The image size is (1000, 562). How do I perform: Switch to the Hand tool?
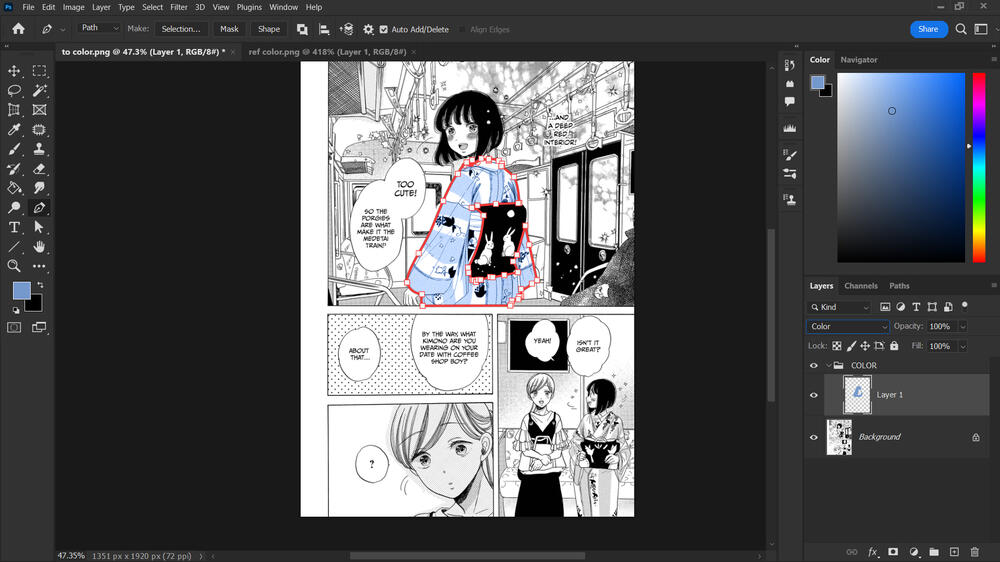click(x=40, y=246)
